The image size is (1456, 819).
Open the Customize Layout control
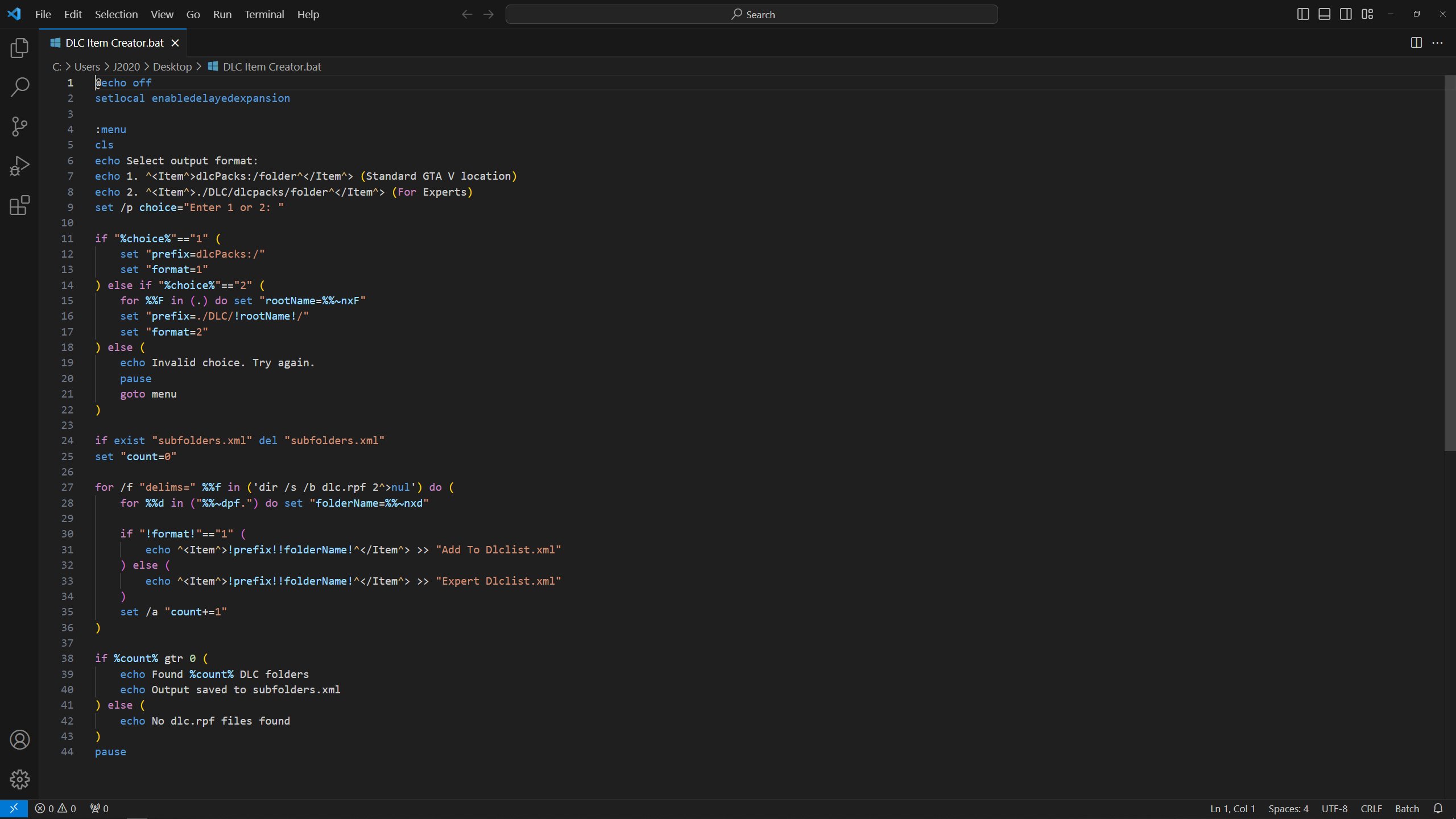tap(1367, 14)
